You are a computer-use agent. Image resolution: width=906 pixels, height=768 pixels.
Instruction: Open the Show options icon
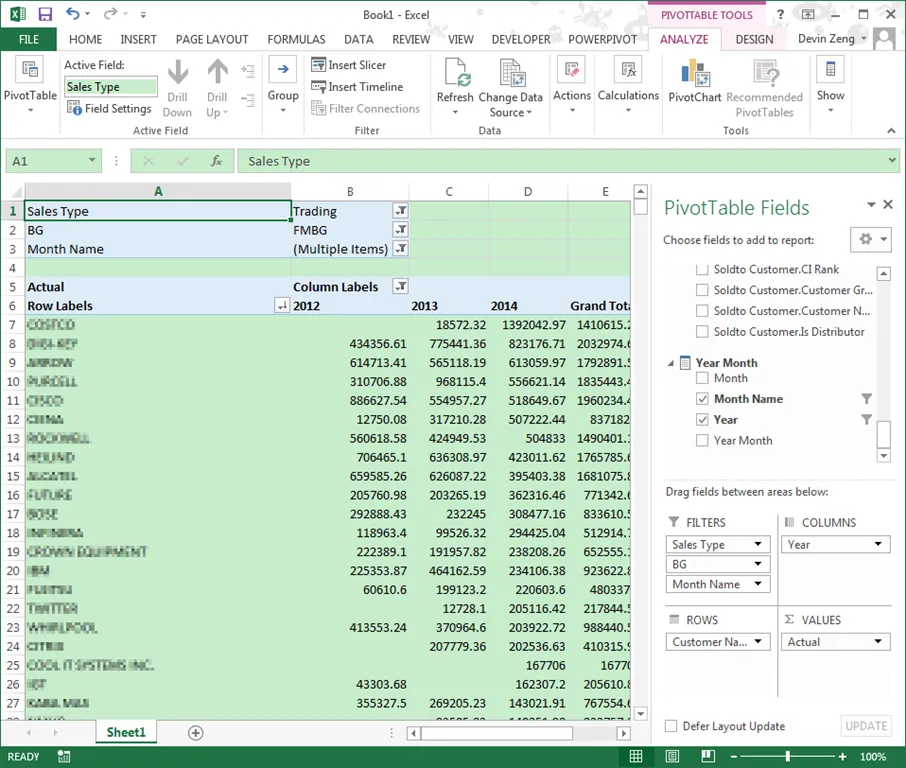click(830, 69)
